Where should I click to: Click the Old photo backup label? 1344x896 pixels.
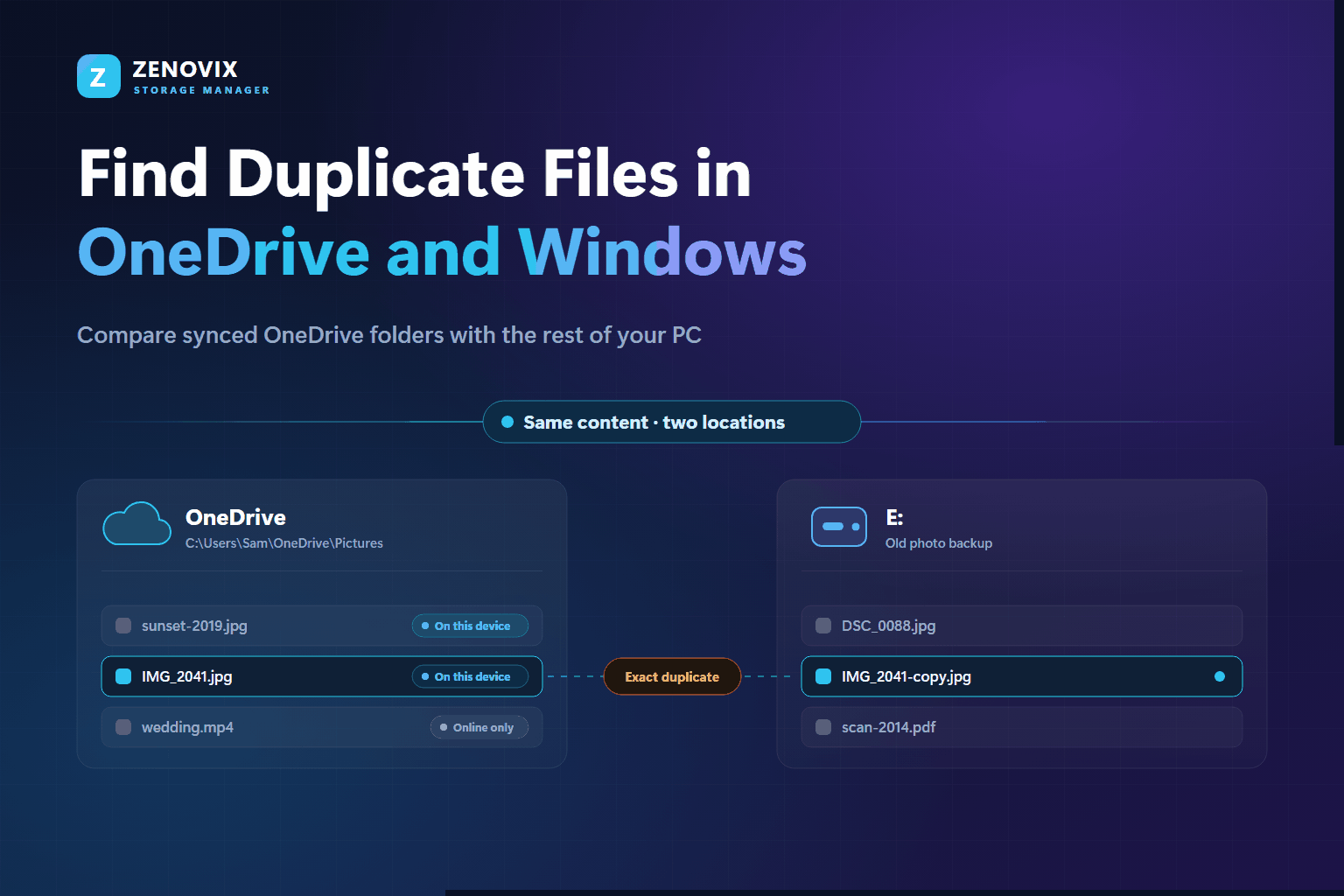pos(939,543)
